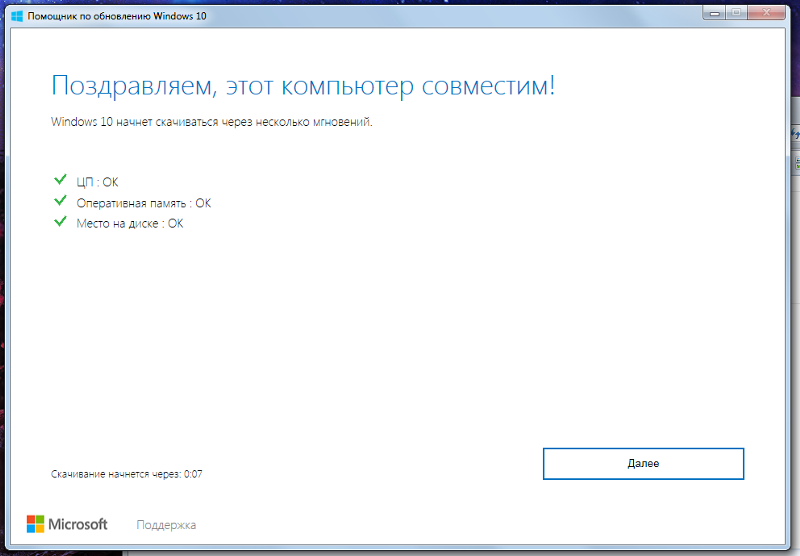Screen dimensions: 800x556
Task: Minimize the update assistant window
Action: point(714,13)
